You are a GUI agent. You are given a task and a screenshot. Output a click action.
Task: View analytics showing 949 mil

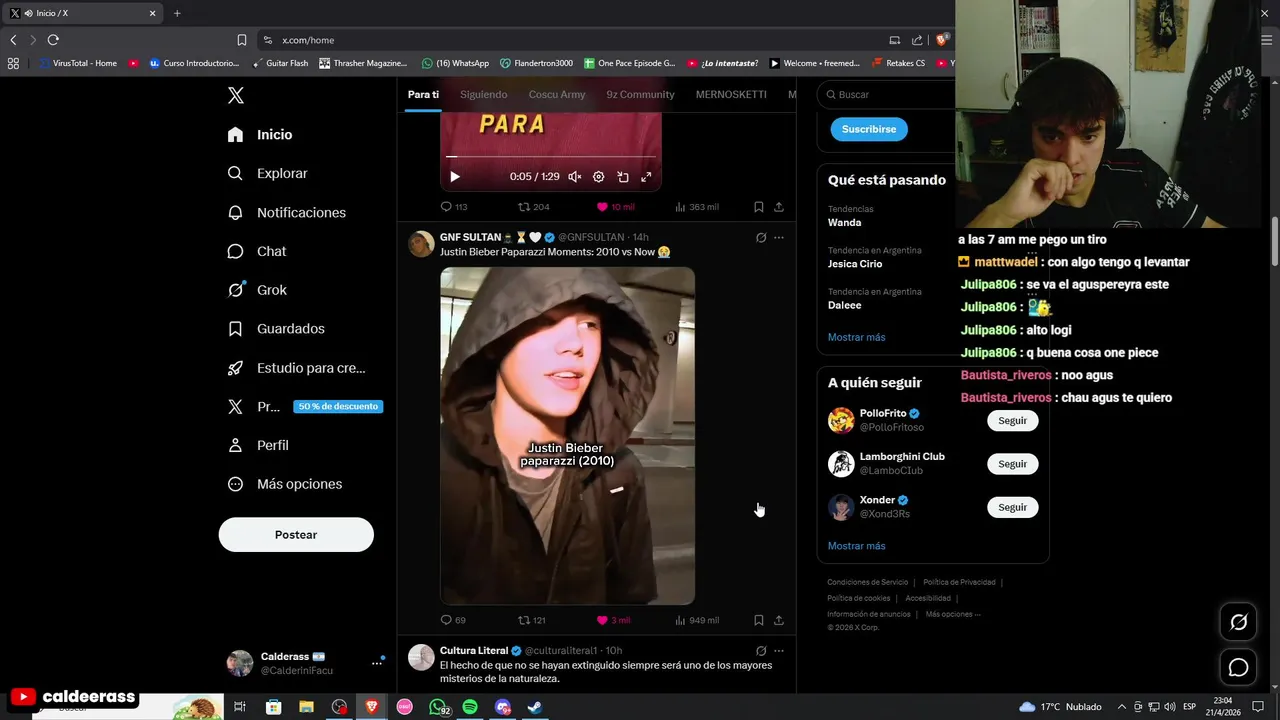[x=697, y=620]
